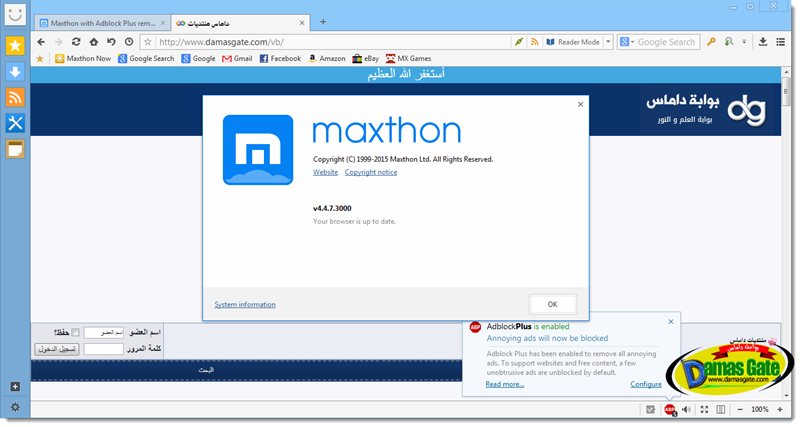Click the password field in login form
Viewport: 800px width, 427px height.
coord(104,349)
